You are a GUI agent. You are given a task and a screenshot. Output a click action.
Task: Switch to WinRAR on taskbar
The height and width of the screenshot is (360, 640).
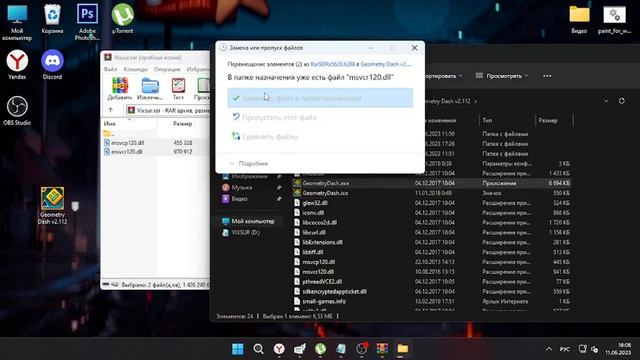click(x=382, y=349)
